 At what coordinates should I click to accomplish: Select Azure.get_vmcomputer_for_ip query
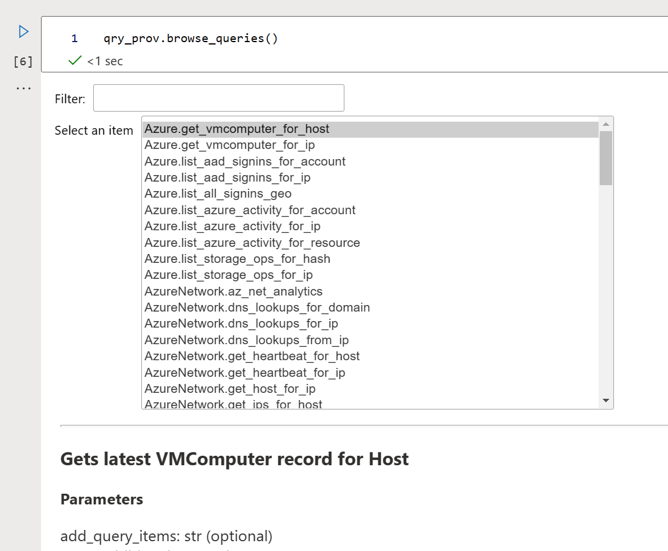tap(229, 145)
